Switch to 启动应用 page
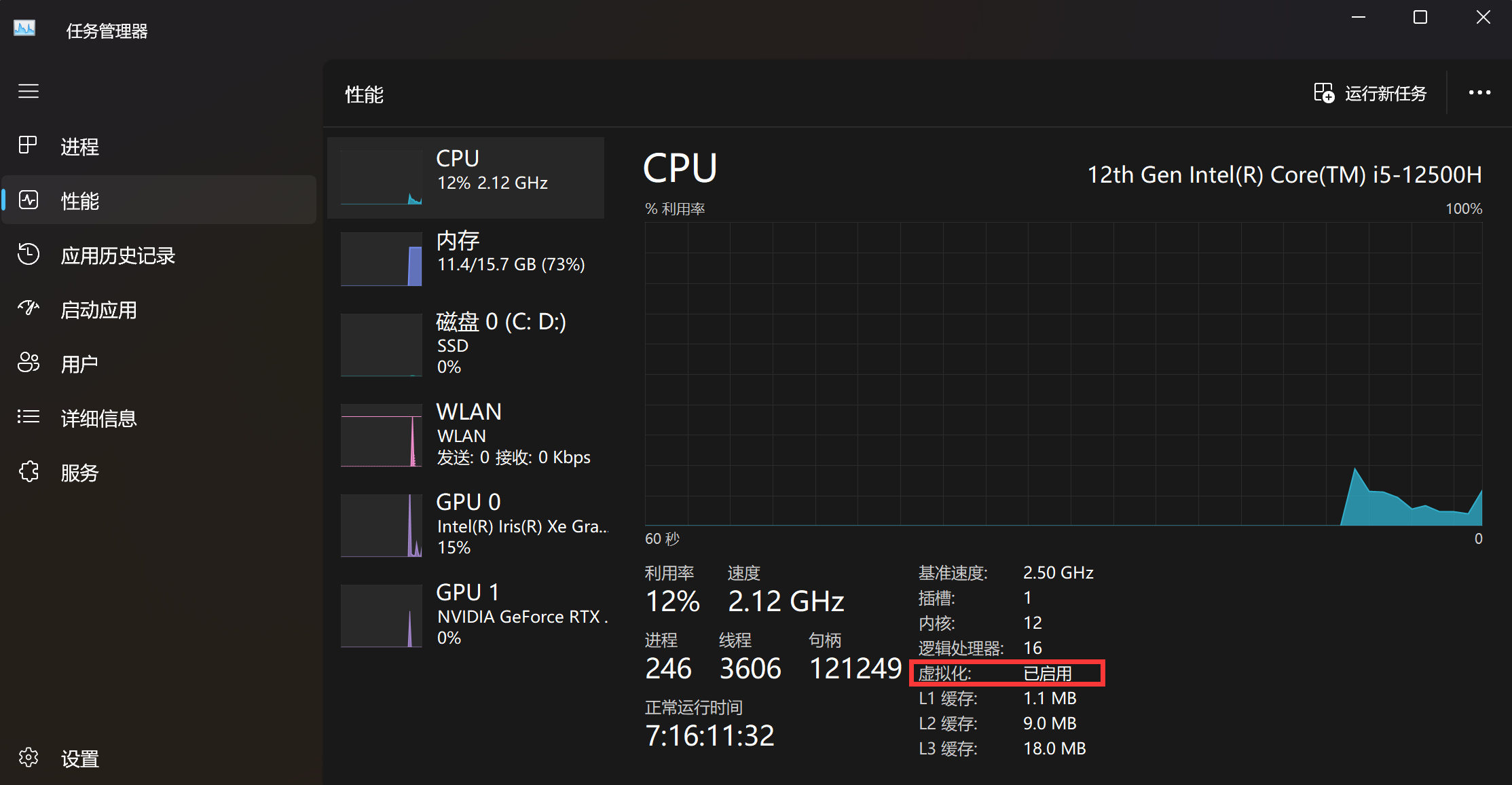This screenshot has width=1512, height=785. (159, 309)
